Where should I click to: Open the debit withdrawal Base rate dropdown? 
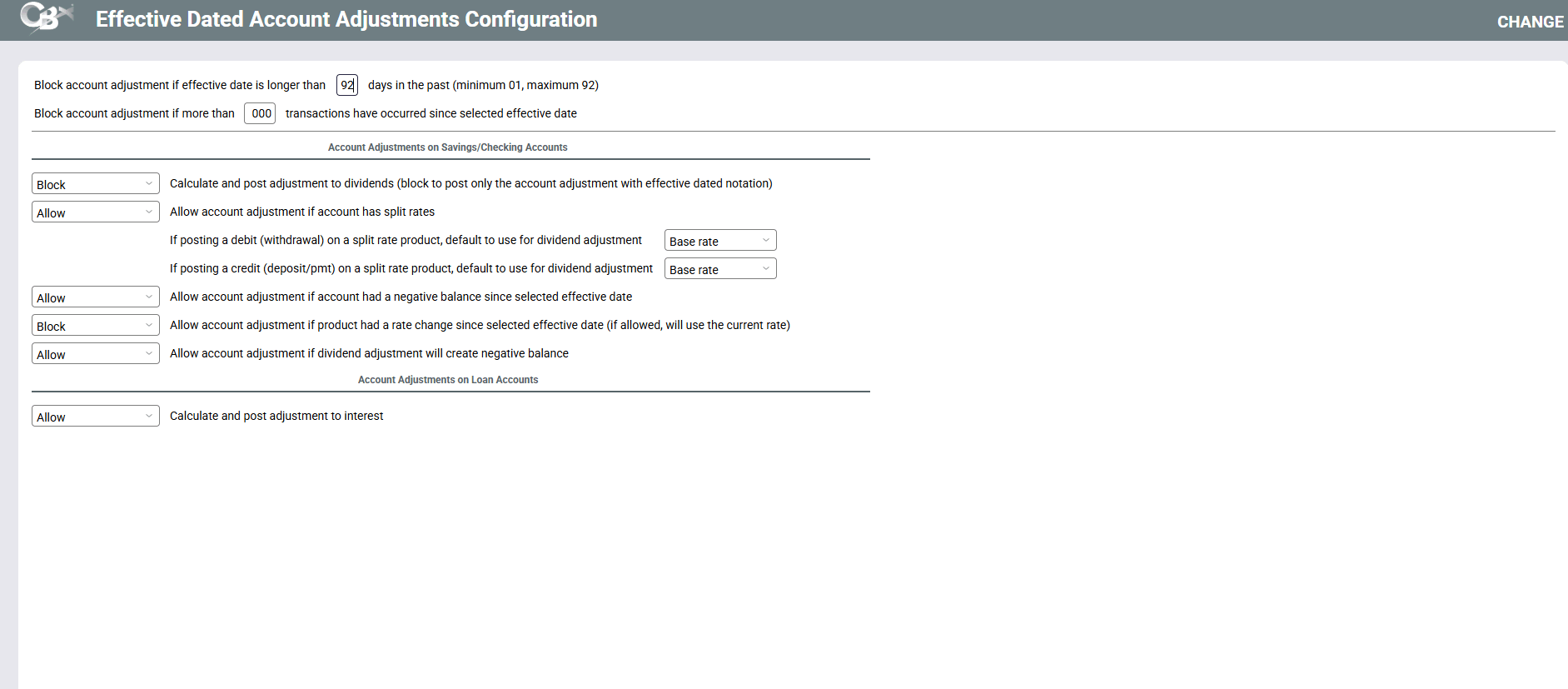point(719,241)
